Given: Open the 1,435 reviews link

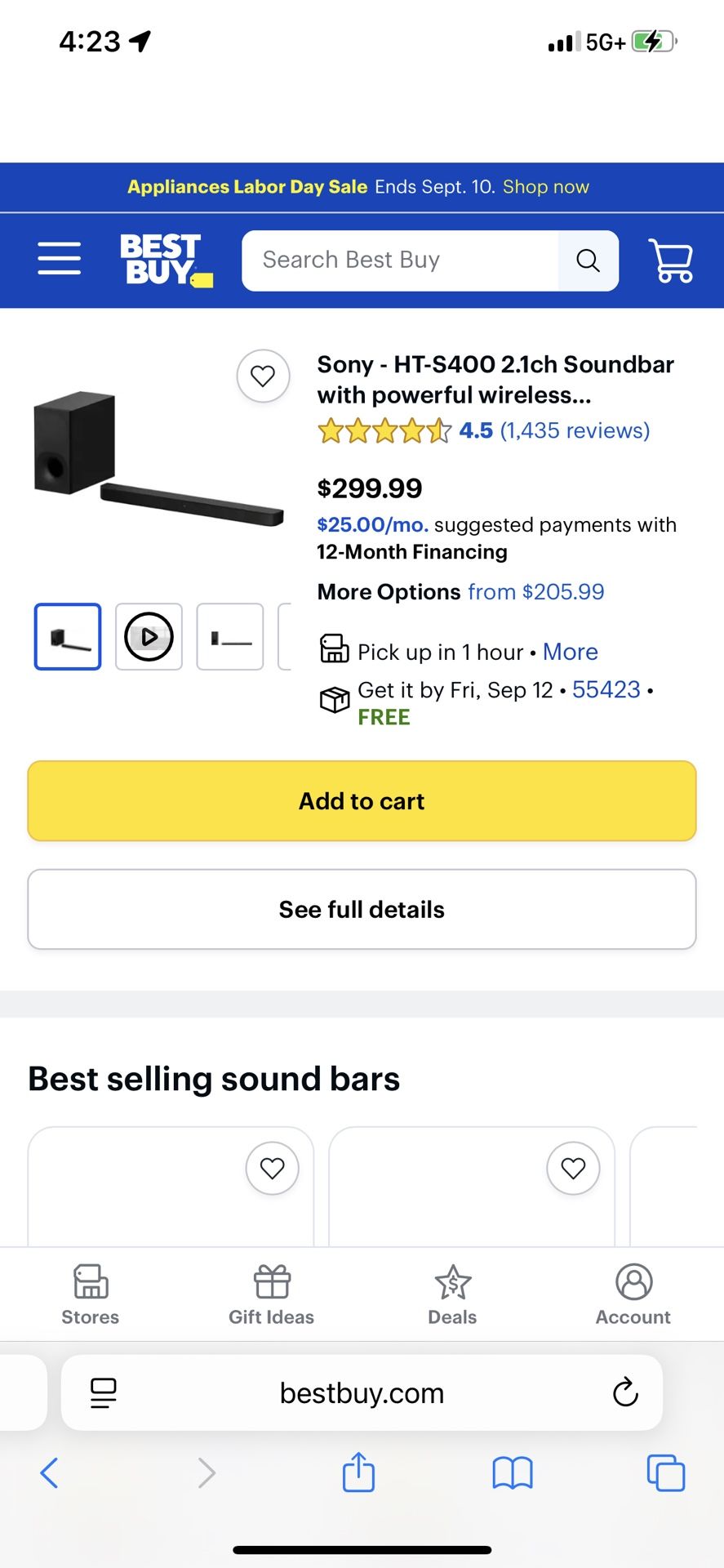Looking at the screenshot, I should click(575, 430).
